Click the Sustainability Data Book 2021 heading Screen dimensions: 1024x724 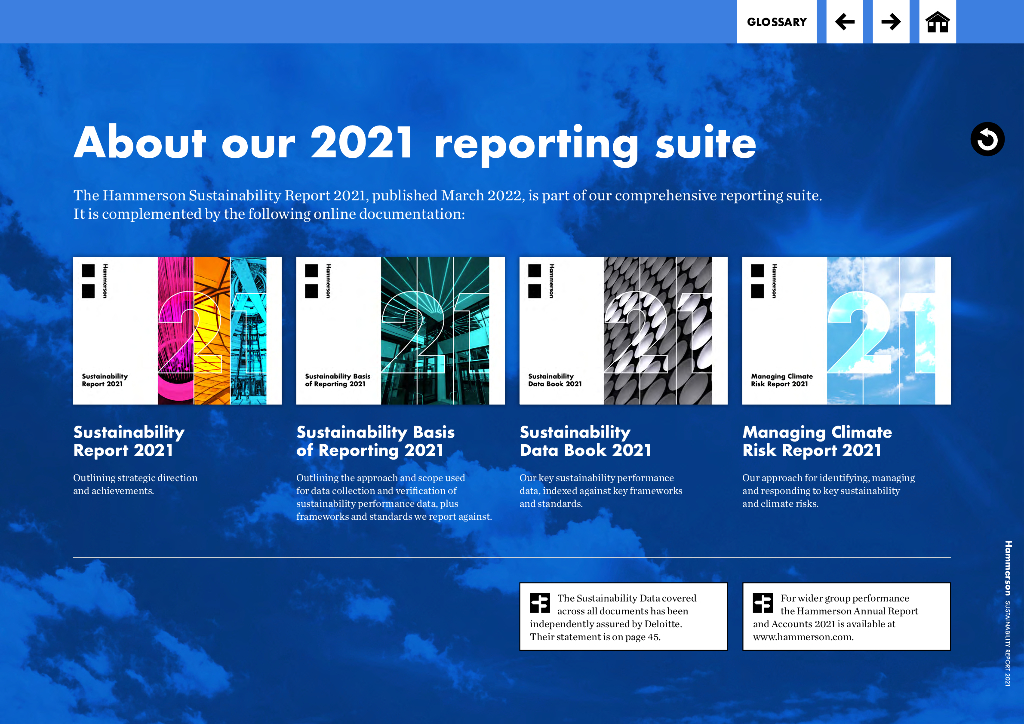pyautogui.click(x=585, y=441)
